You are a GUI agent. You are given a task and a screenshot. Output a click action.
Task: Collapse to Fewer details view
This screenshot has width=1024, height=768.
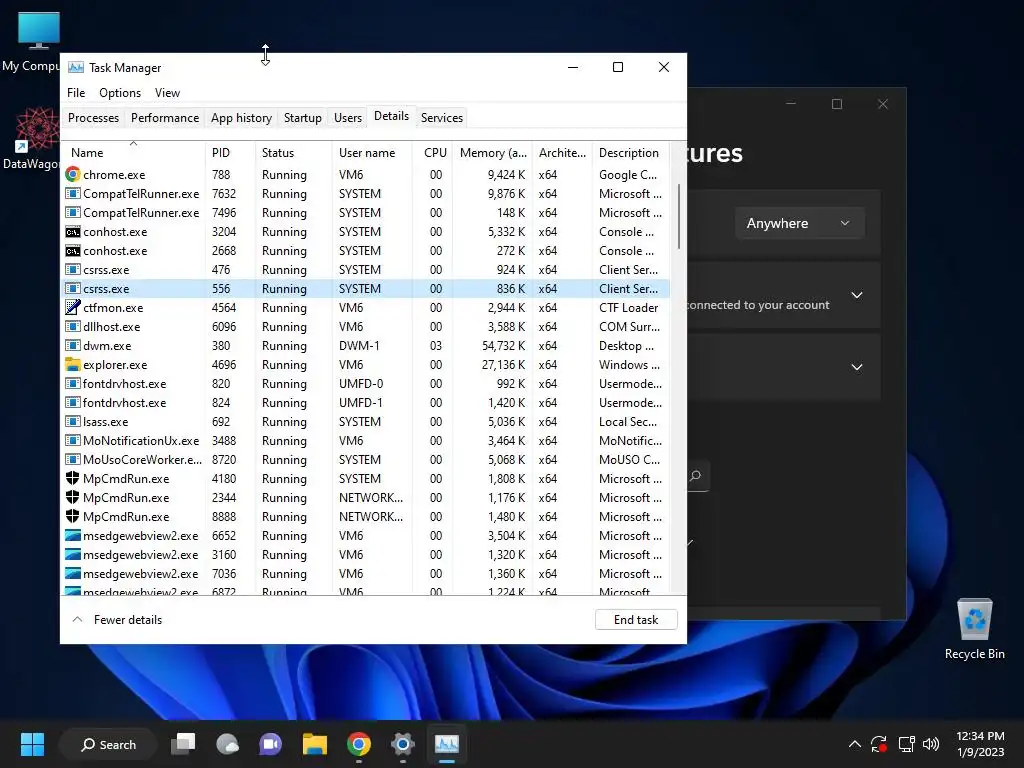pos(117,620)
